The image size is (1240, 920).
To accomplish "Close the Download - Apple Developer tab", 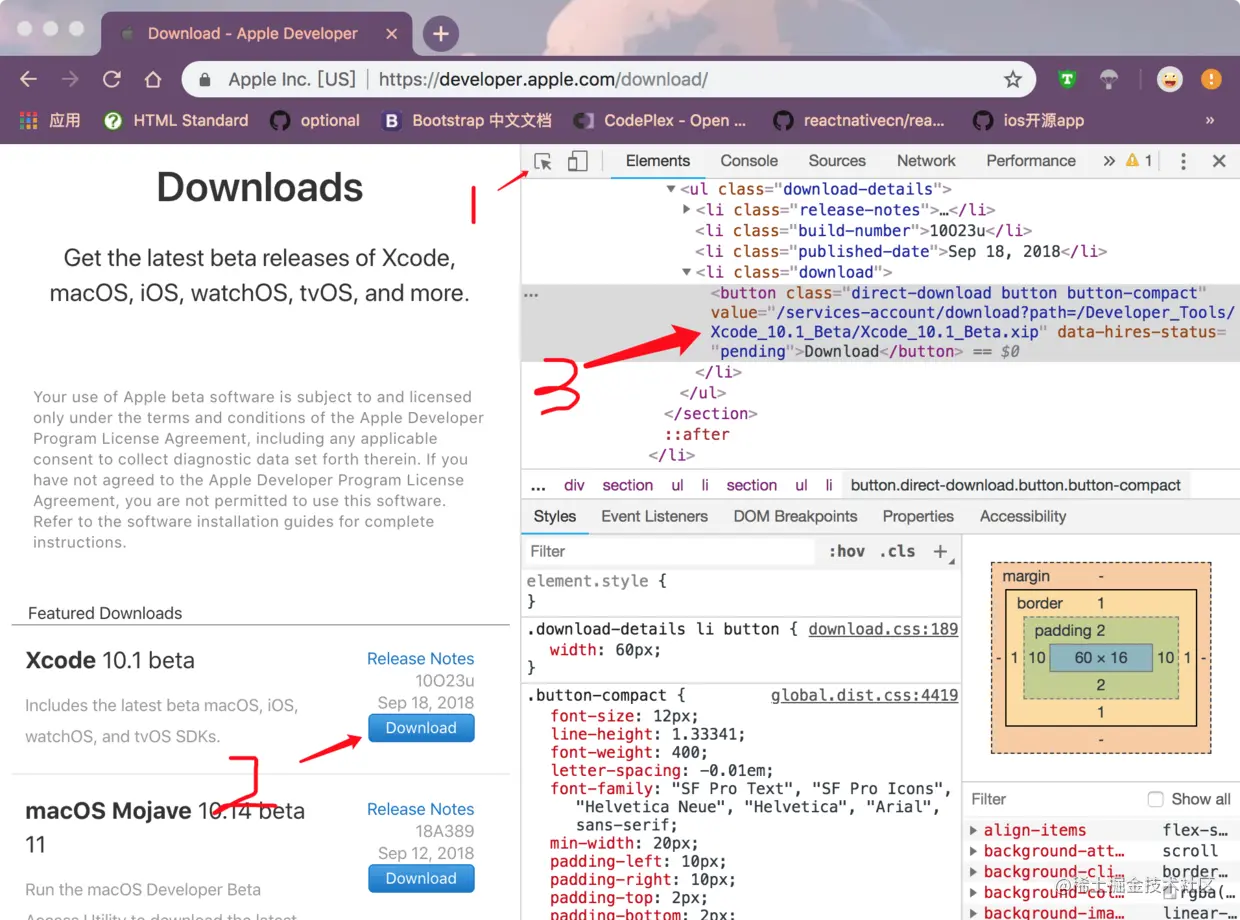I will point(392,34).
